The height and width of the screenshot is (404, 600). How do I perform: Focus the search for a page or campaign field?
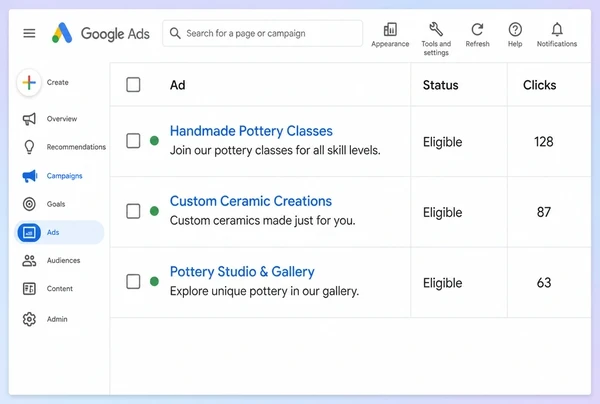click(262, 33)
